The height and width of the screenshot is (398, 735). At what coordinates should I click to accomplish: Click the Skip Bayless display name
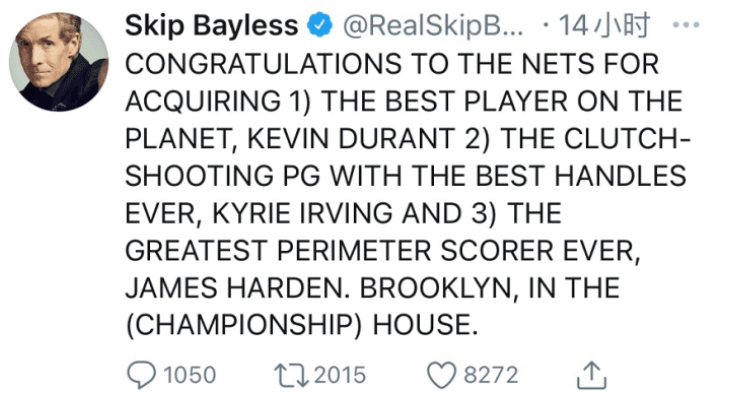tap(211, 25)
